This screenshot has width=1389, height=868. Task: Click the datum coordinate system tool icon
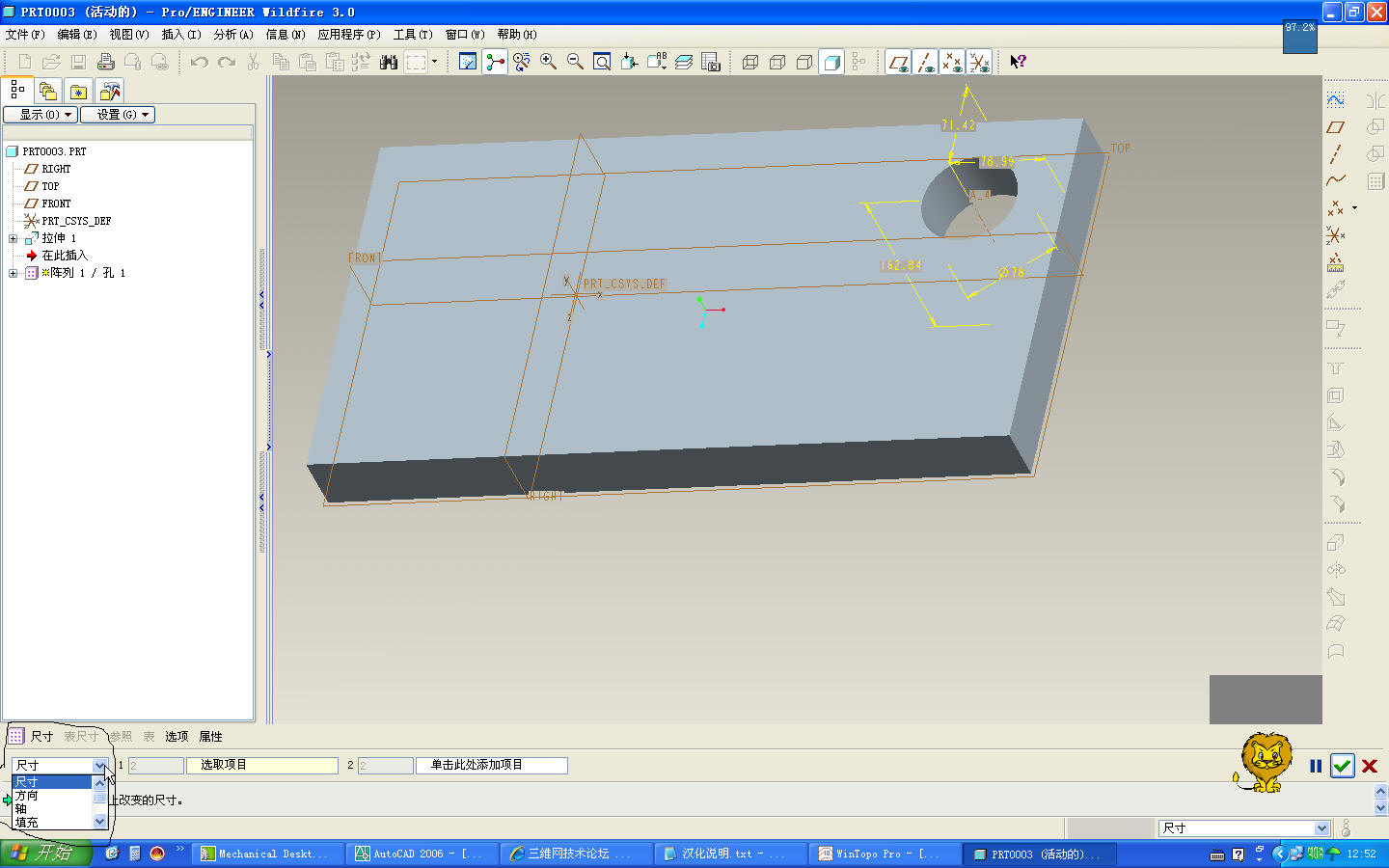click(1336, 235)
